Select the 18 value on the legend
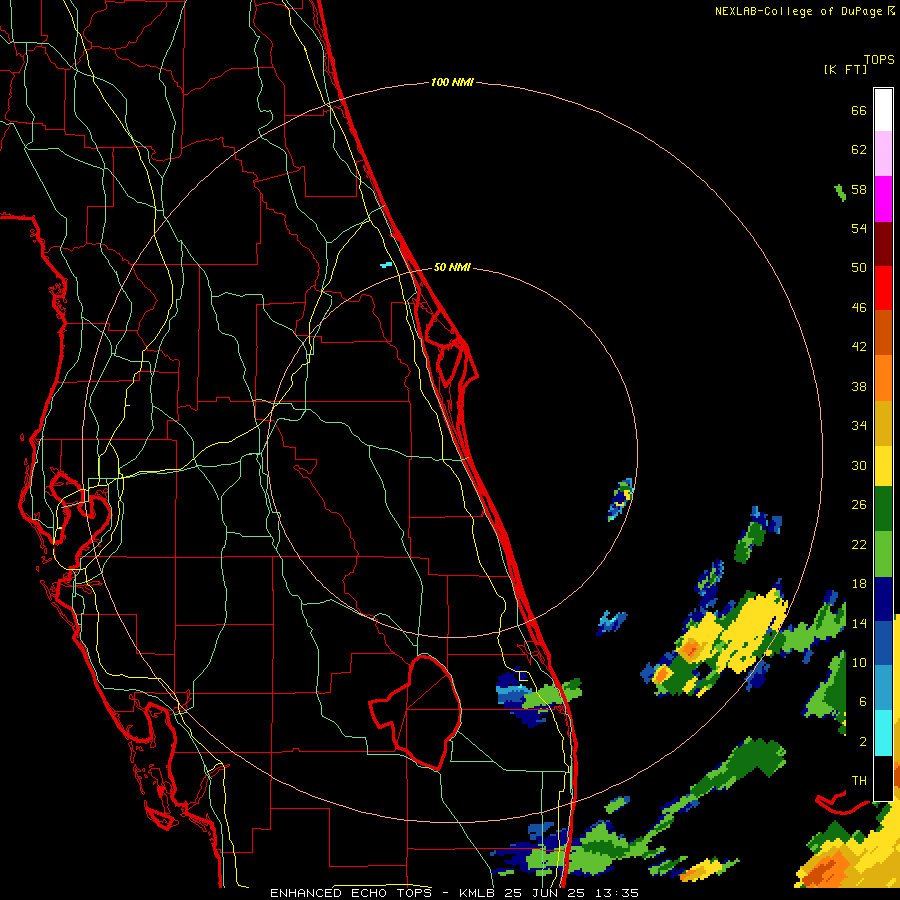The image size is (900, 900). pyautogui.click(x=859, y=584)
